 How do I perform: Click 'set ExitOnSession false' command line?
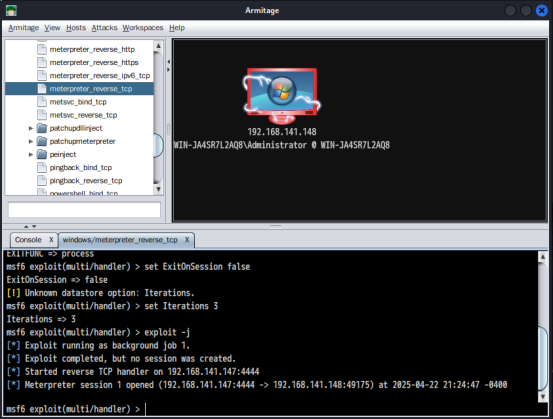[x=128, y=267]
